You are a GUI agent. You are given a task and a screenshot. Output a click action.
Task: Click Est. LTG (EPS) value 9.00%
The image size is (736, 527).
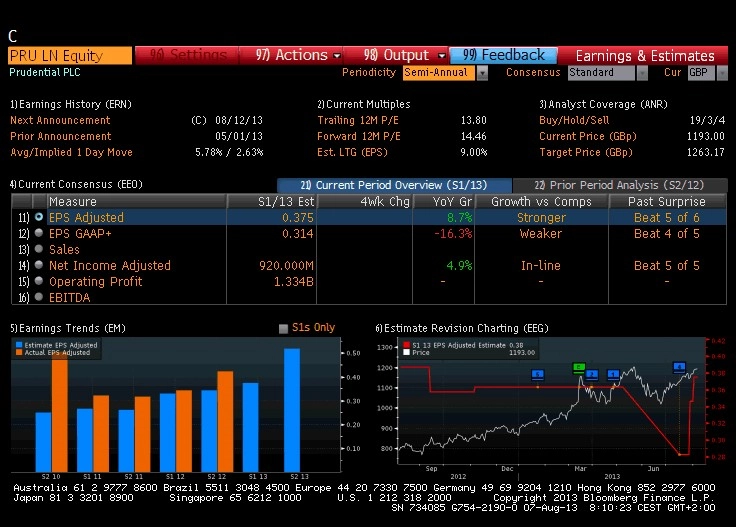(x=473, y=152)
